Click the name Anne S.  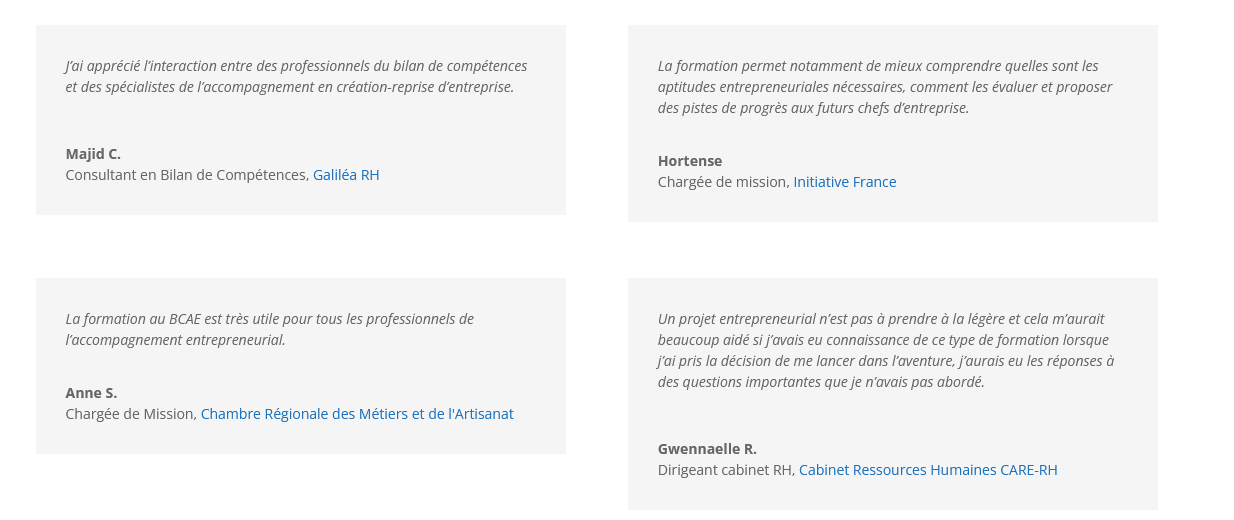pyautogui.click(x=91, y=393)
